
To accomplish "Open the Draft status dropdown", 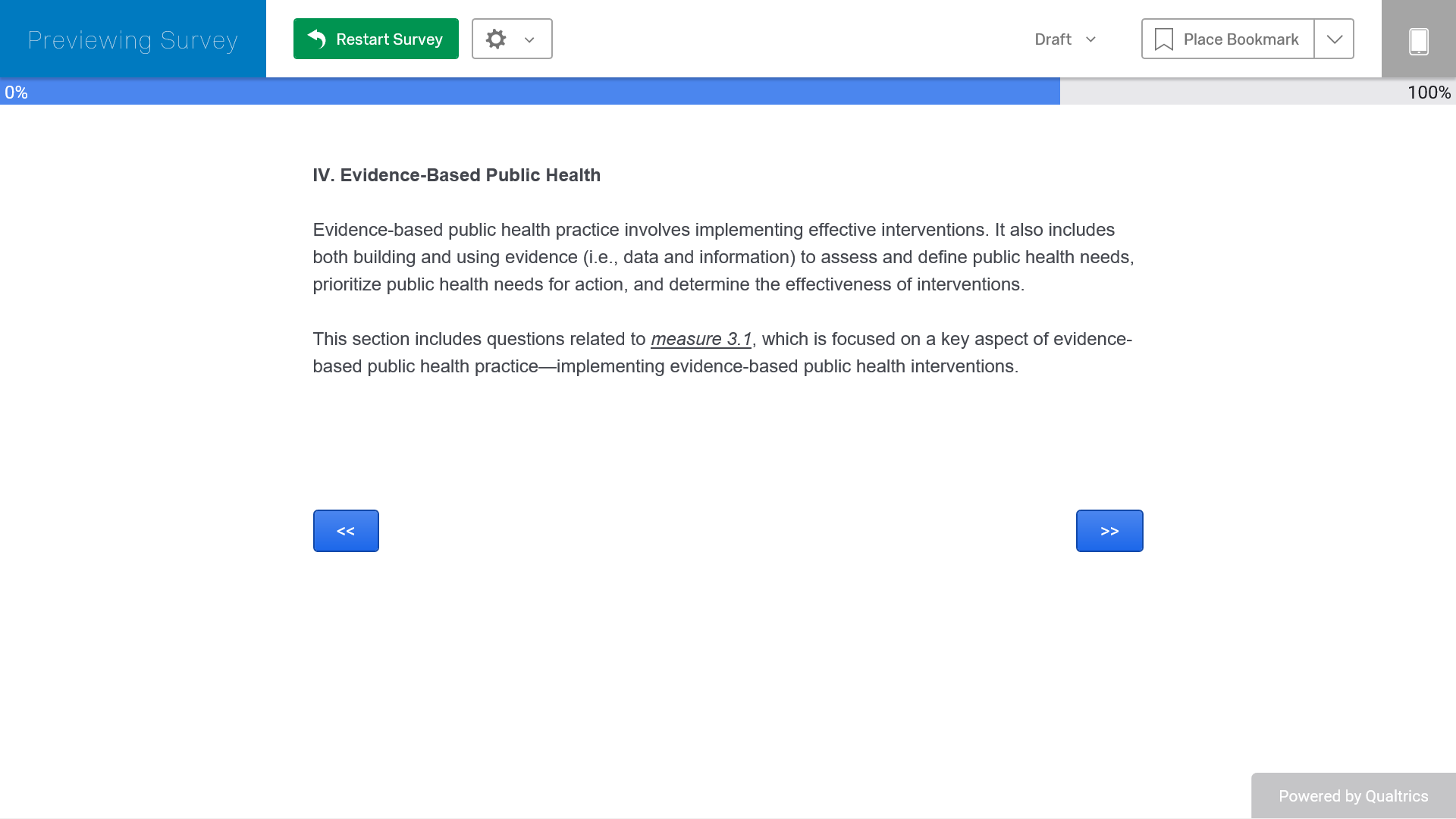I will pyautogui.click(x=1090, y=39).
